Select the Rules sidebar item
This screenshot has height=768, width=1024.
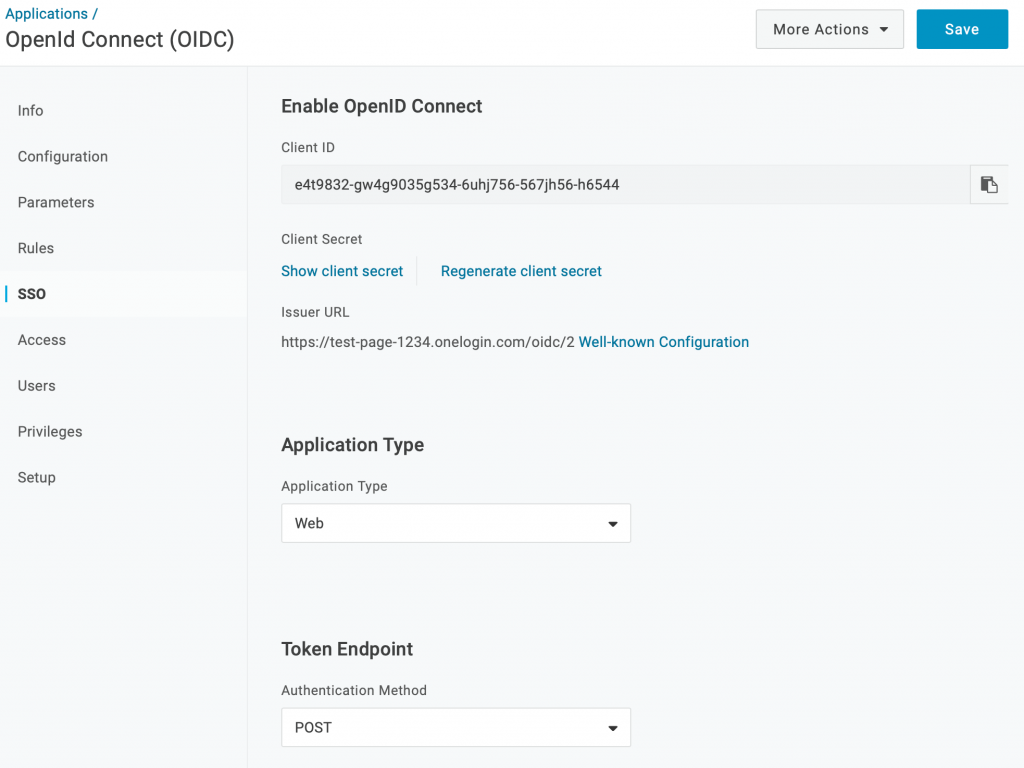pos(35,248)
